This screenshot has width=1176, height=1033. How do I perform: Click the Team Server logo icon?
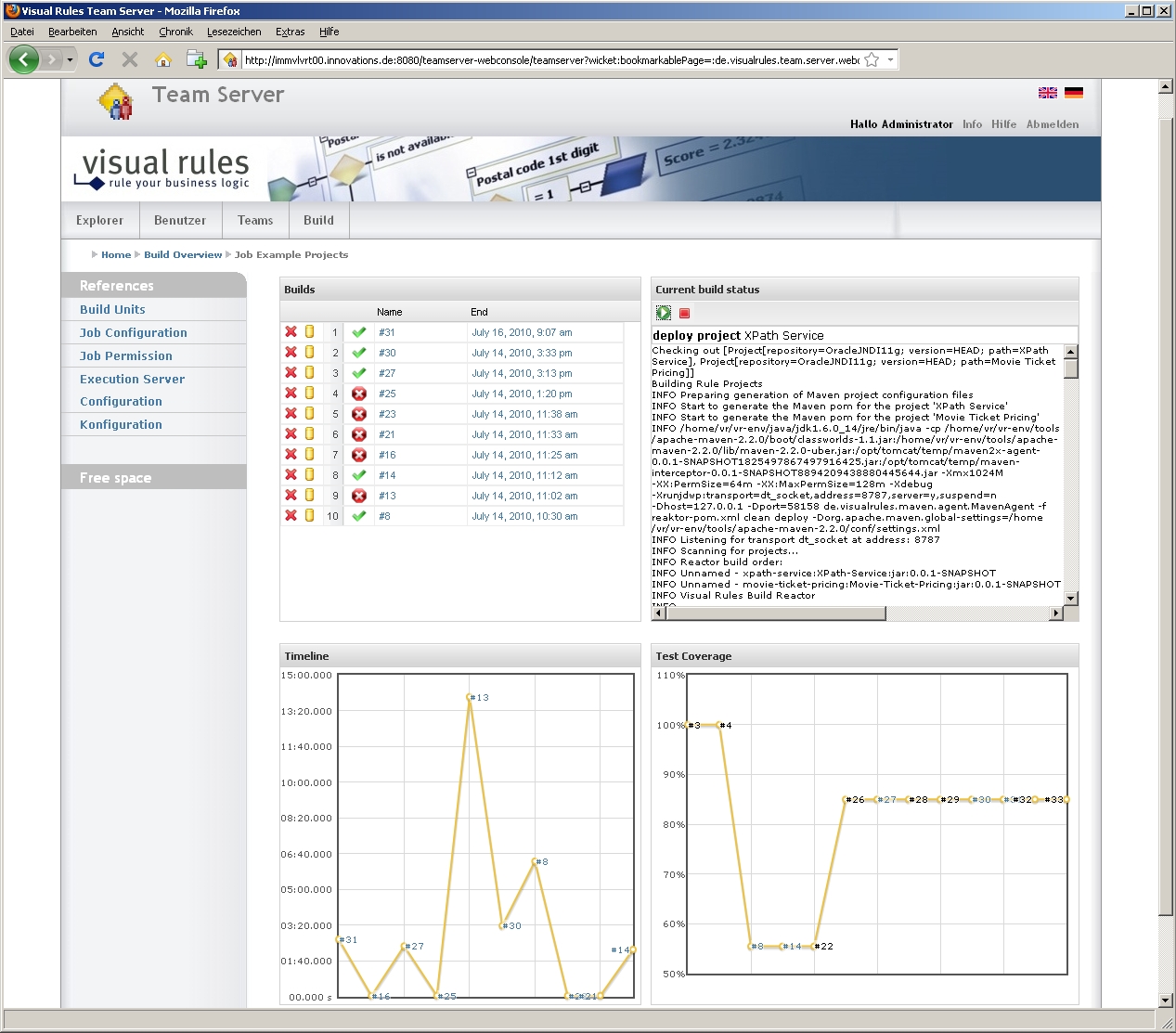[x=116, y=102]
